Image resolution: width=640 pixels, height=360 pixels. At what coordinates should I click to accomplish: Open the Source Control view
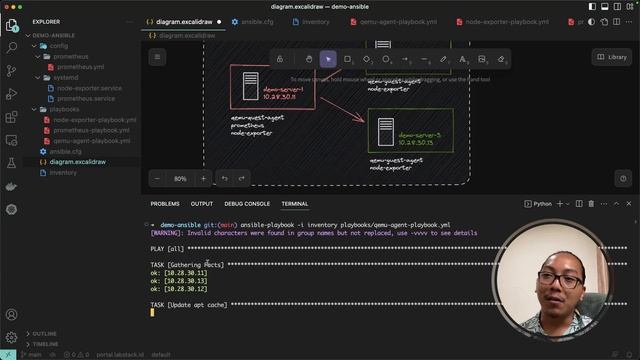pos(11,71)
